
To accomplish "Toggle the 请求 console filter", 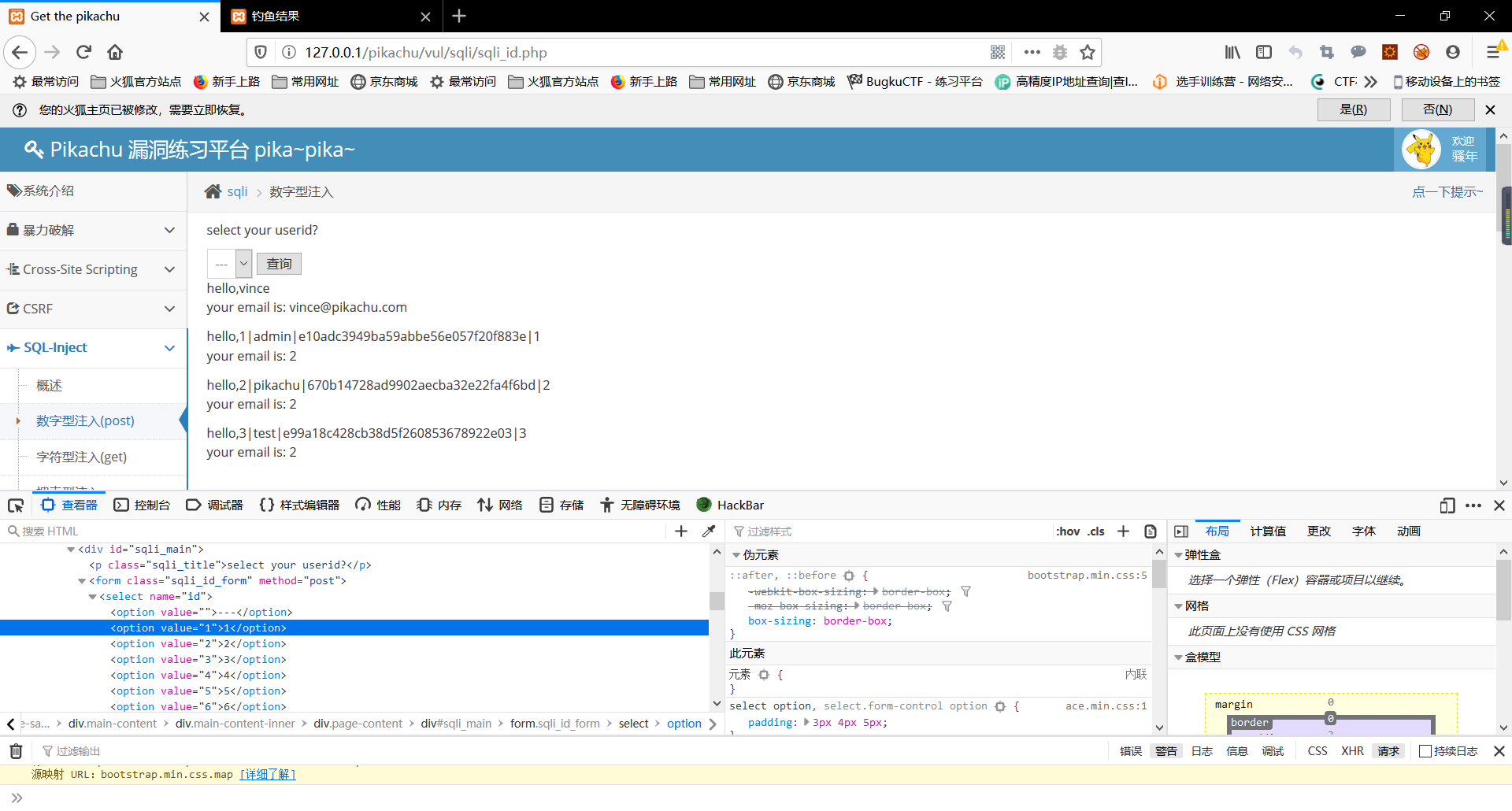I will click(1388, 751).
